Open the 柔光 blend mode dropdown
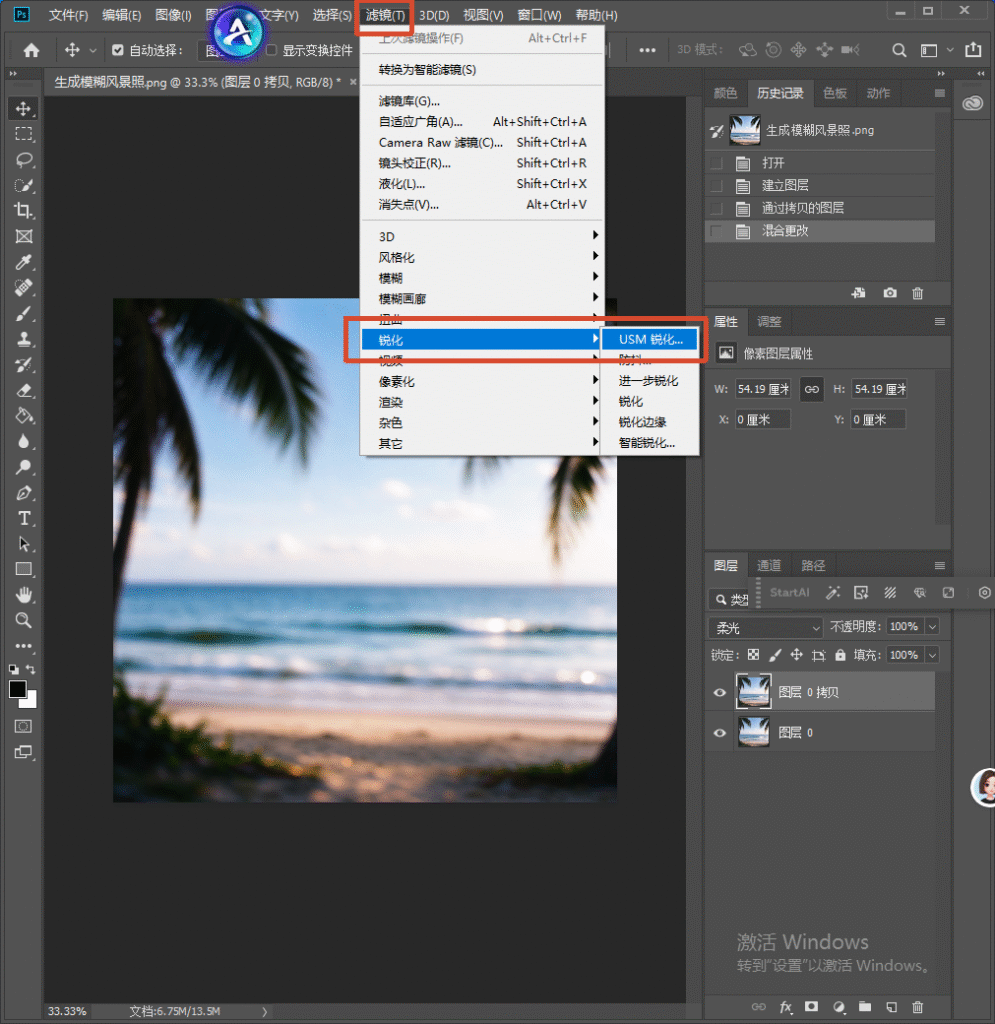 [x=765, y=628]
